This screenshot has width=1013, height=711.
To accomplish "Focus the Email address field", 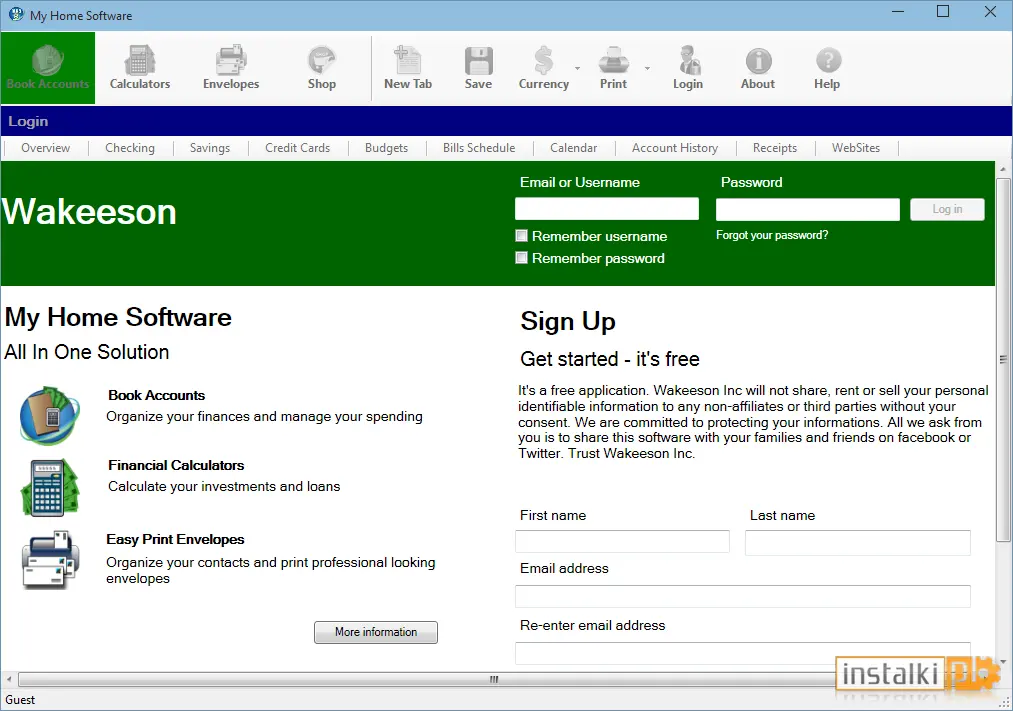I will (743, 596).
